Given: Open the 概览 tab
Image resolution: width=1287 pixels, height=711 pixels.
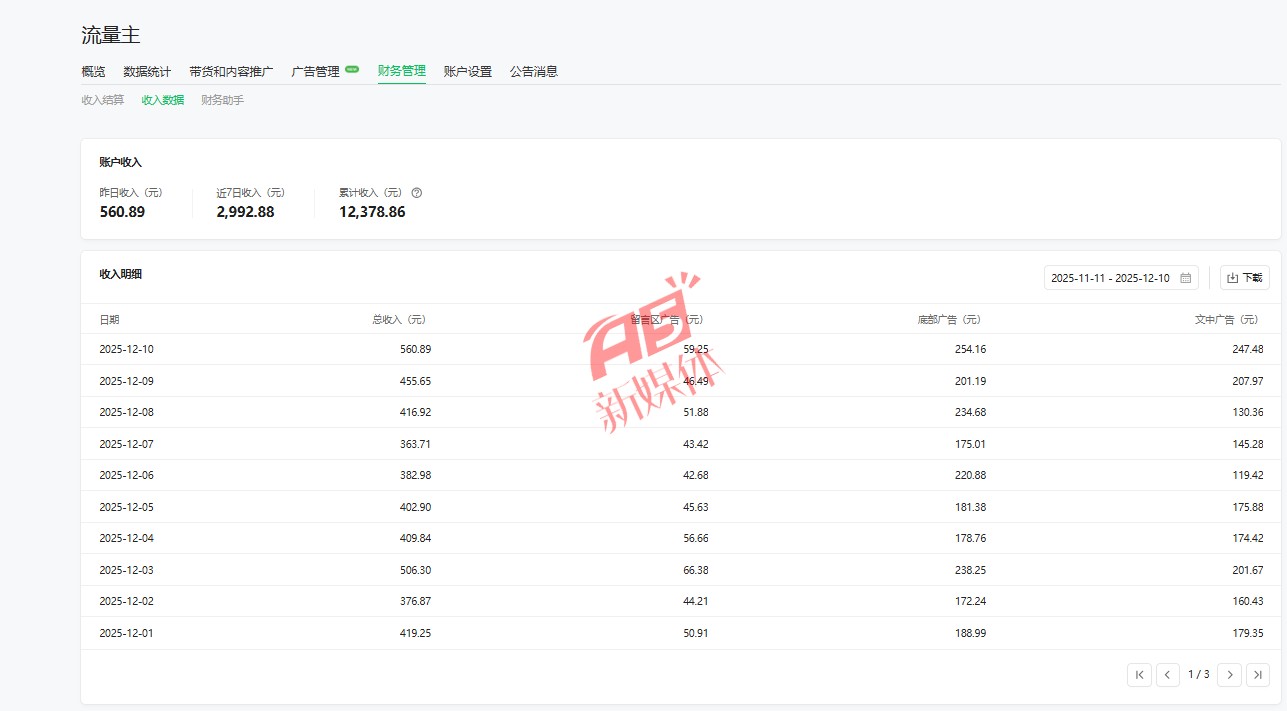Looking at the screenshot, I should tap(93, 72).
